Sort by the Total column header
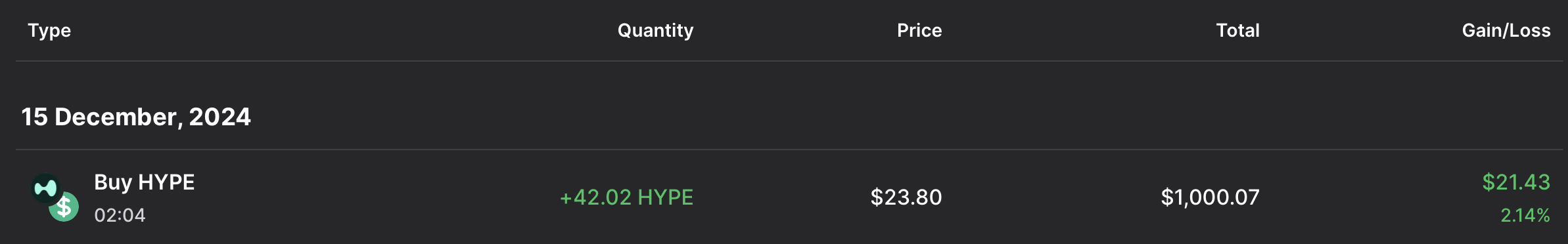 (x=1237, y=30)
